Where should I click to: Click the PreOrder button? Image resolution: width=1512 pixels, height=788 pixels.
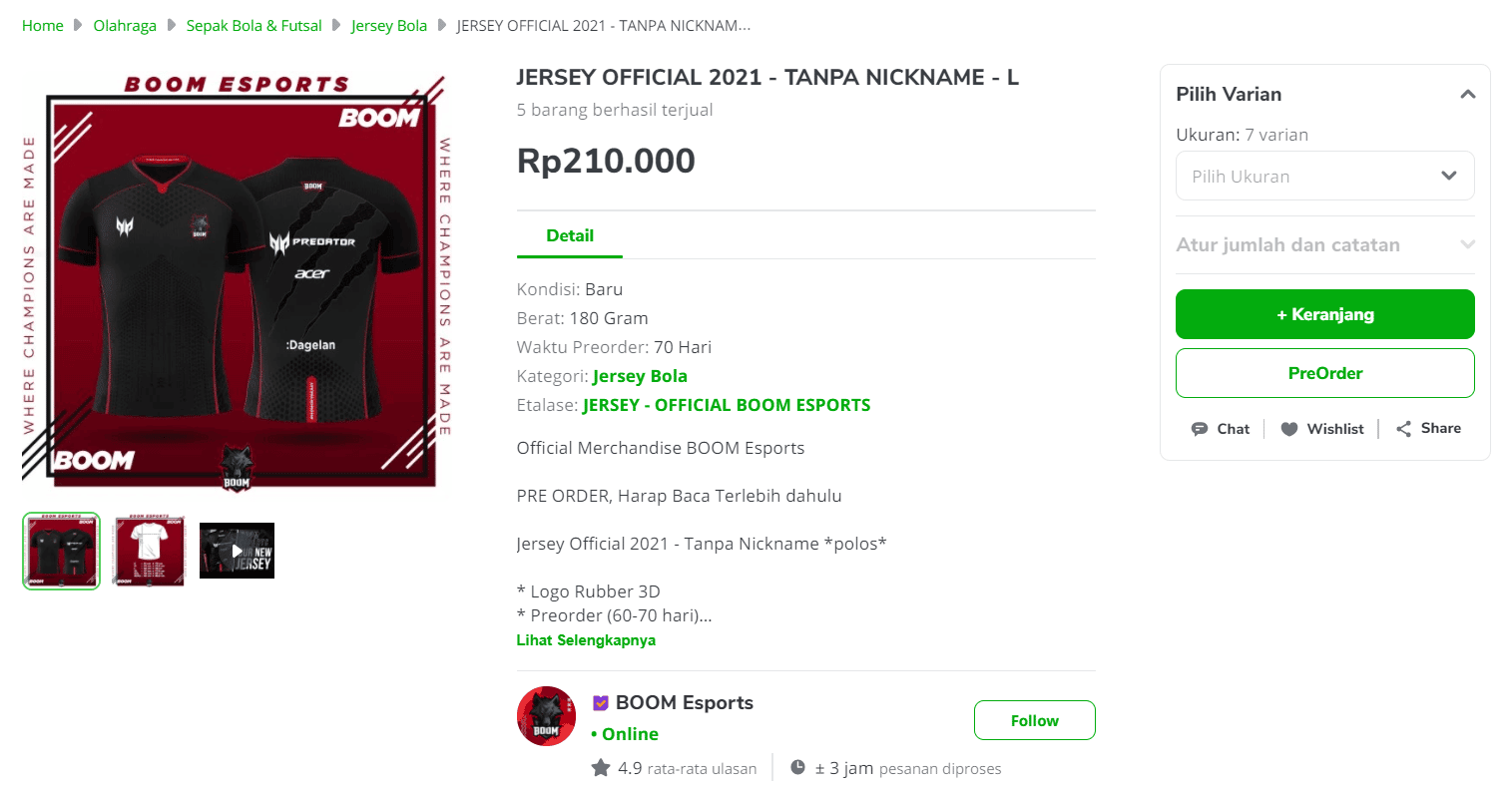click(1324, 373)
